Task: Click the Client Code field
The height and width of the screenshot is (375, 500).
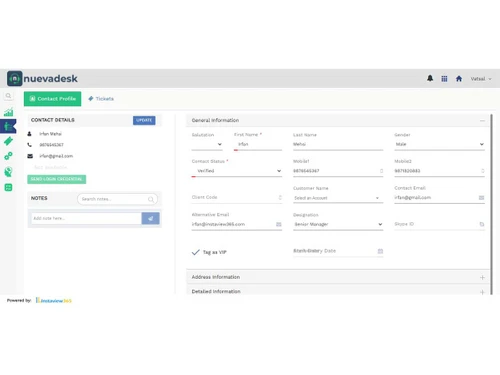Action: 237,197
